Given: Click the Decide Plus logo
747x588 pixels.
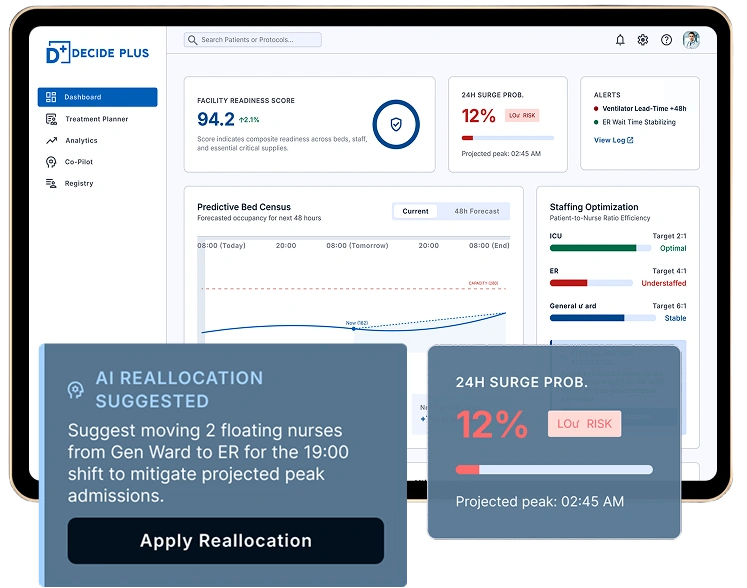Looking at the screenshot, I should [98, 52].
